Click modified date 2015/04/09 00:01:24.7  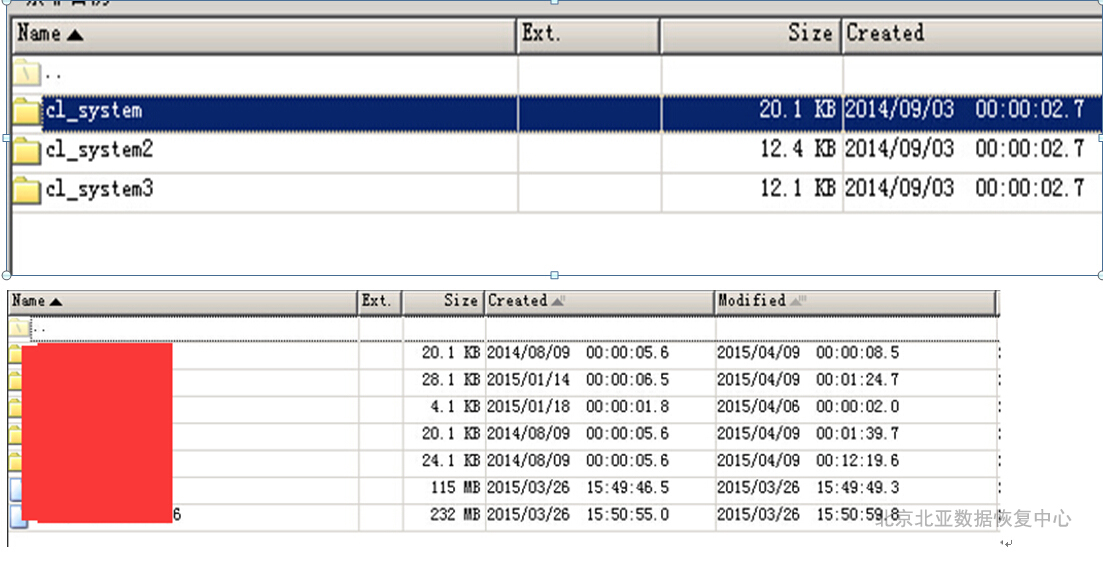808,380
